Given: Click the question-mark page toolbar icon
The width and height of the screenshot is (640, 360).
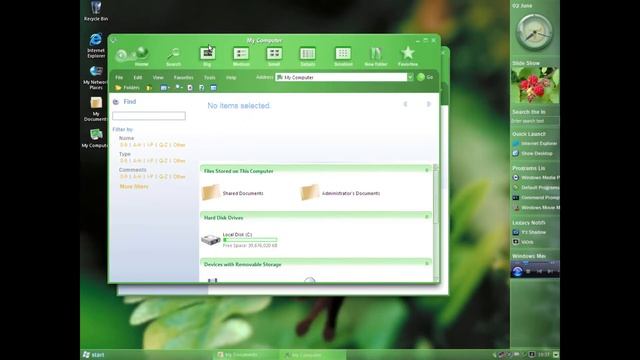Looking at the screenshot, I should 202,88.
